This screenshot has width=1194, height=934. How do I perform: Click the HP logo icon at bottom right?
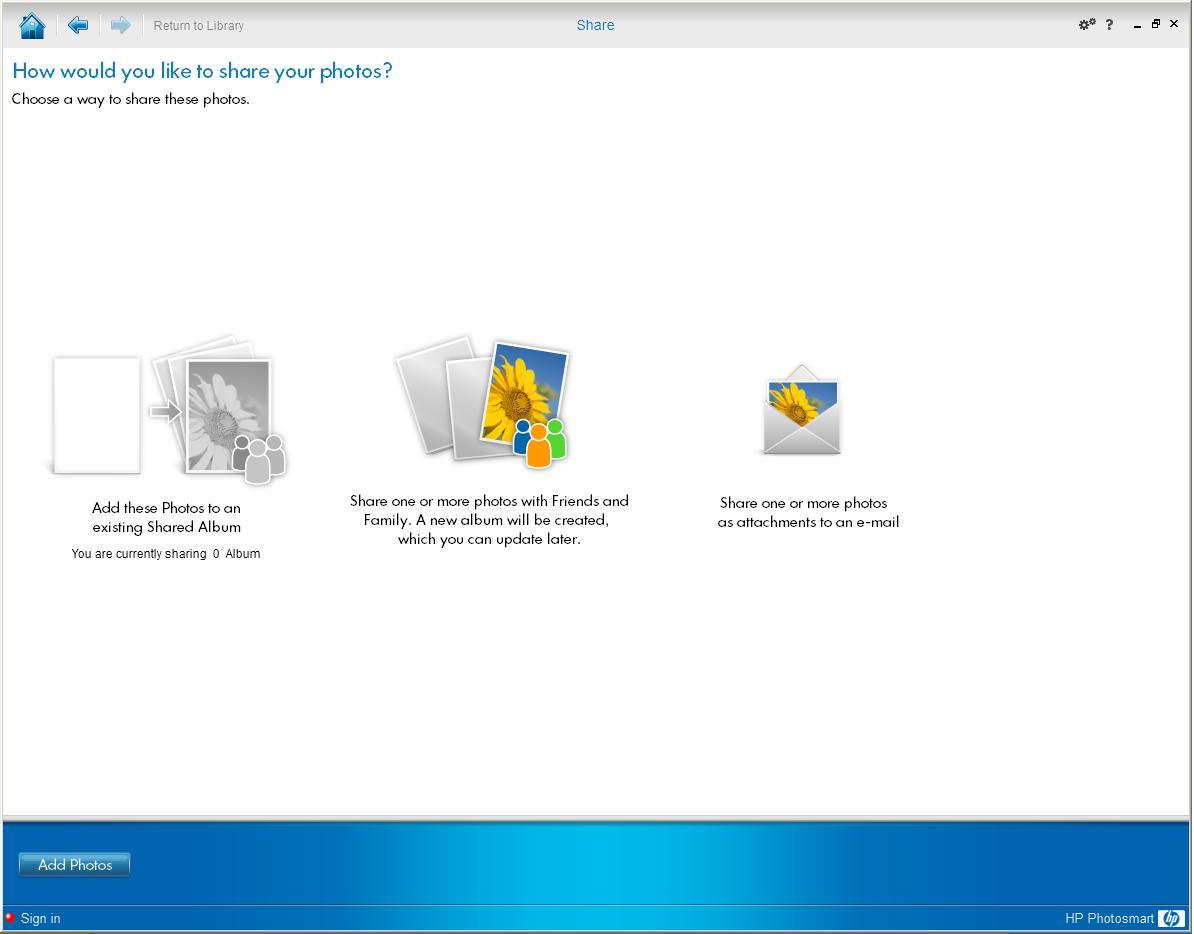1170,918
